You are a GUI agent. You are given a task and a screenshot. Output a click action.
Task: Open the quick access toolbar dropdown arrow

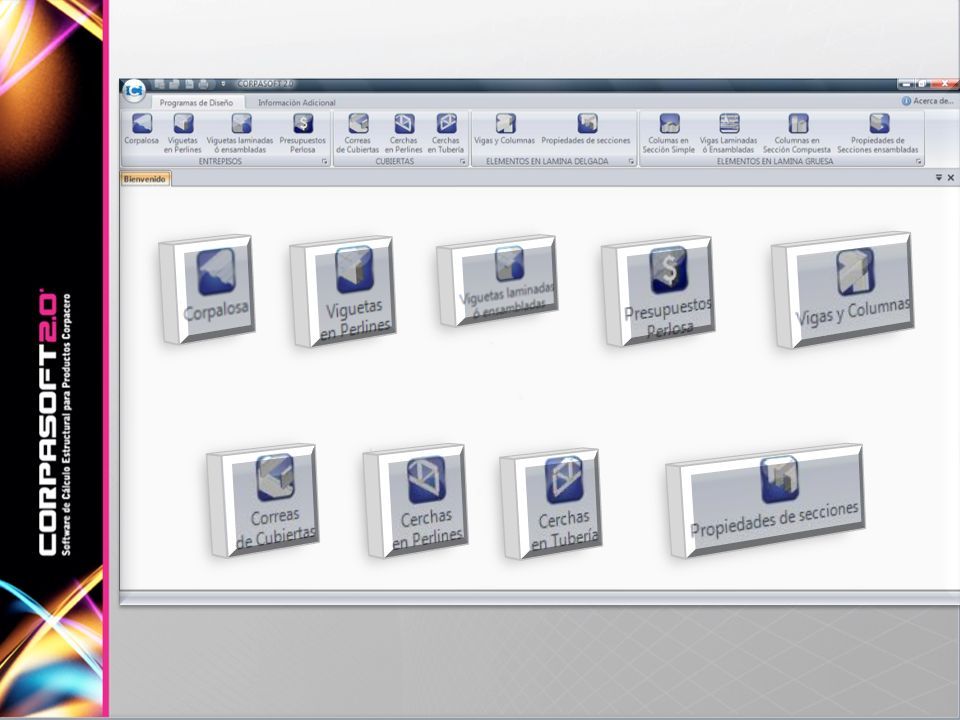click(x=223, y=84)
